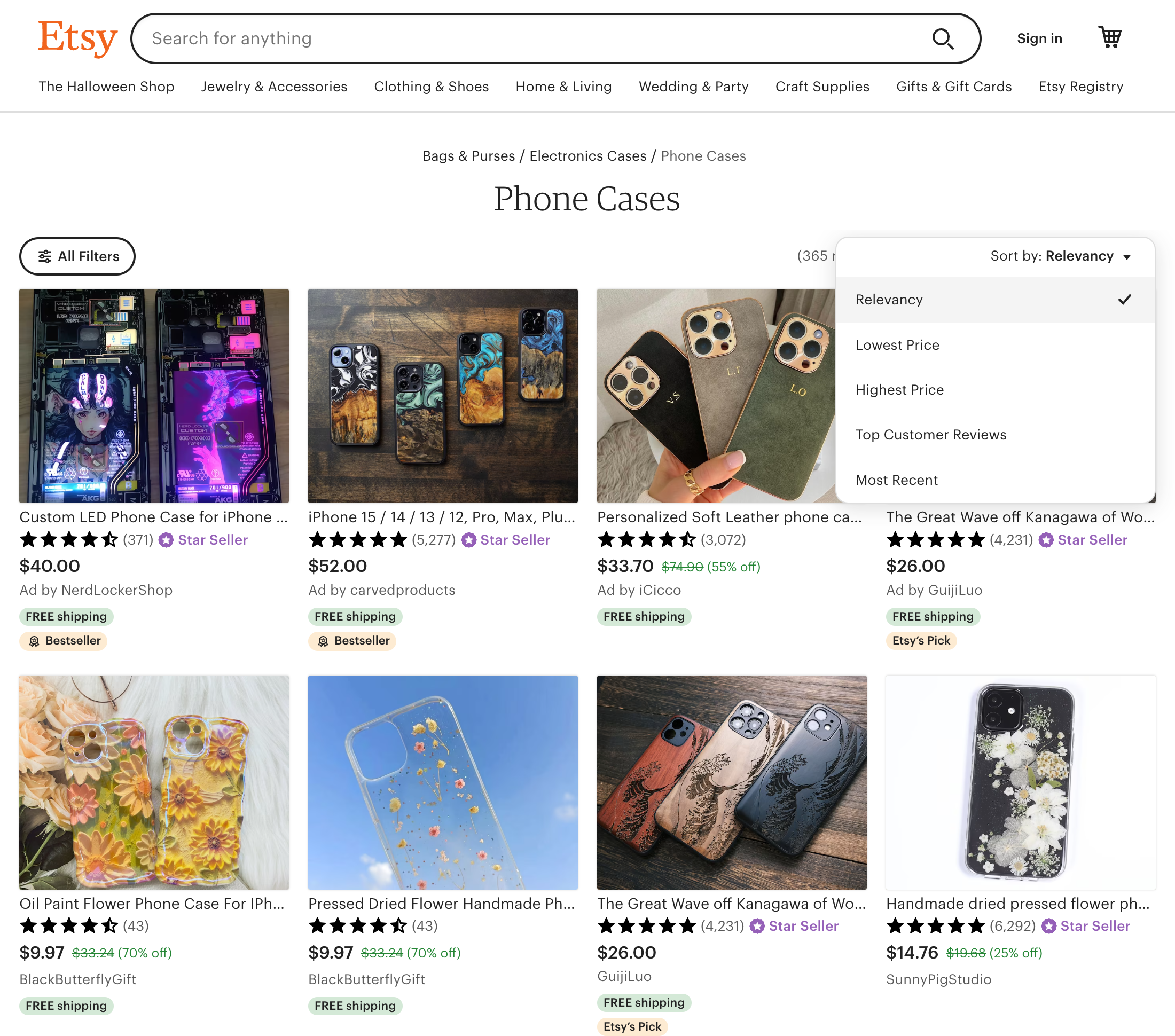Click the star rating of Oil Paint Flower case
Screen dimensions: 1175x1036
[x=69, y=925]
